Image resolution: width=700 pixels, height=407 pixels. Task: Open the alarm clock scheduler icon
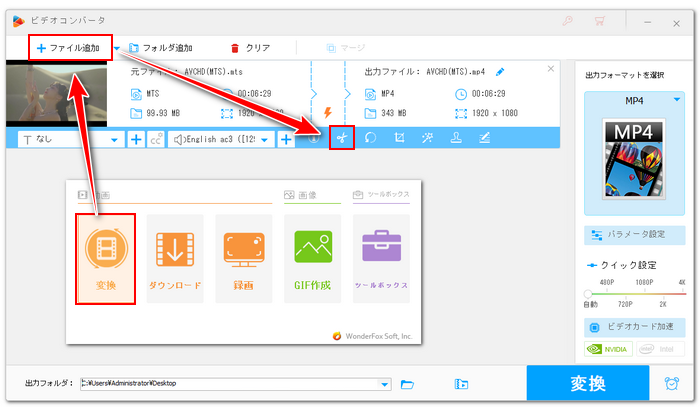(672, 383)
